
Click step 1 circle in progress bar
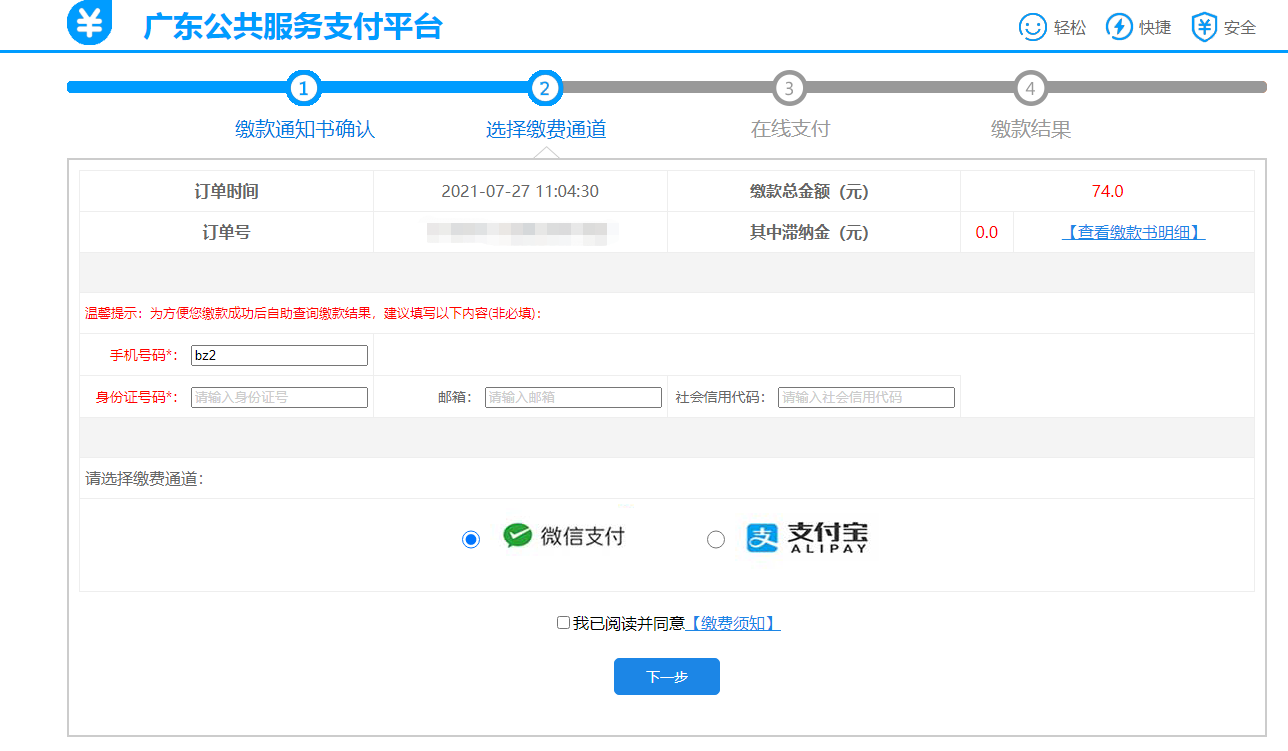304,88
